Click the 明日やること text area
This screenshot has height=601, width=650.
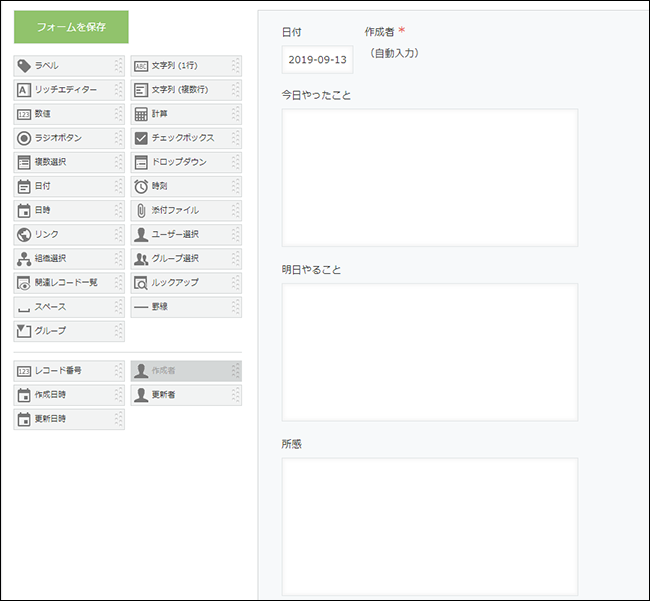tap(430, 351)
